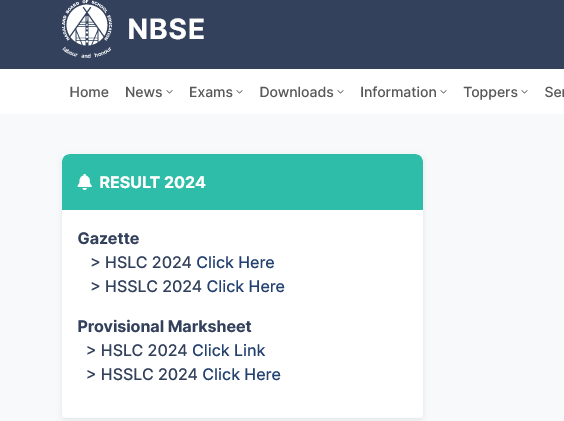Viewport: 564px width, 421px height.
Task: Open the Toppers menu
Action: coord(490,92)
